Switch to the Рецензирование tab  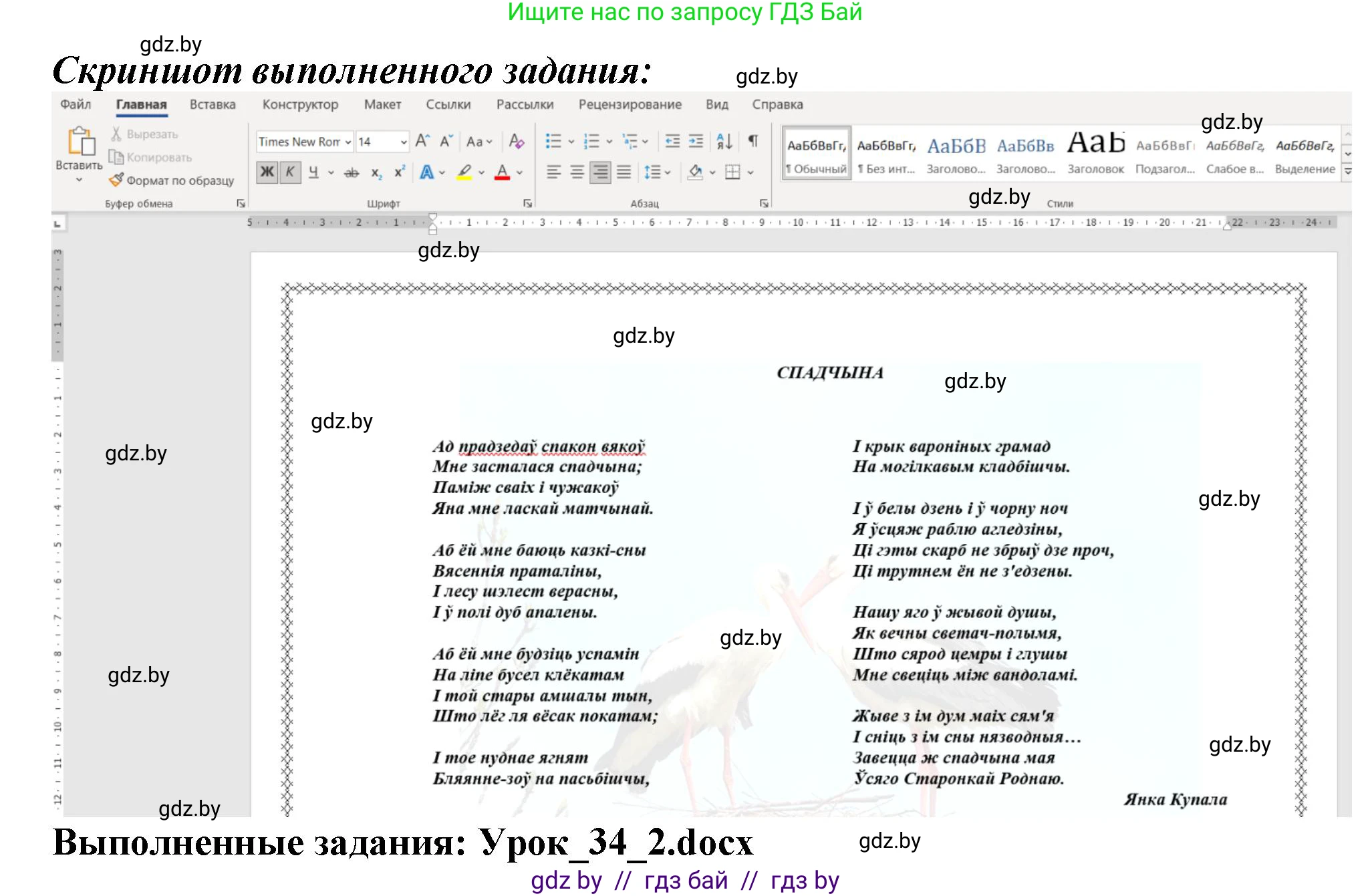tap(630, 104)
